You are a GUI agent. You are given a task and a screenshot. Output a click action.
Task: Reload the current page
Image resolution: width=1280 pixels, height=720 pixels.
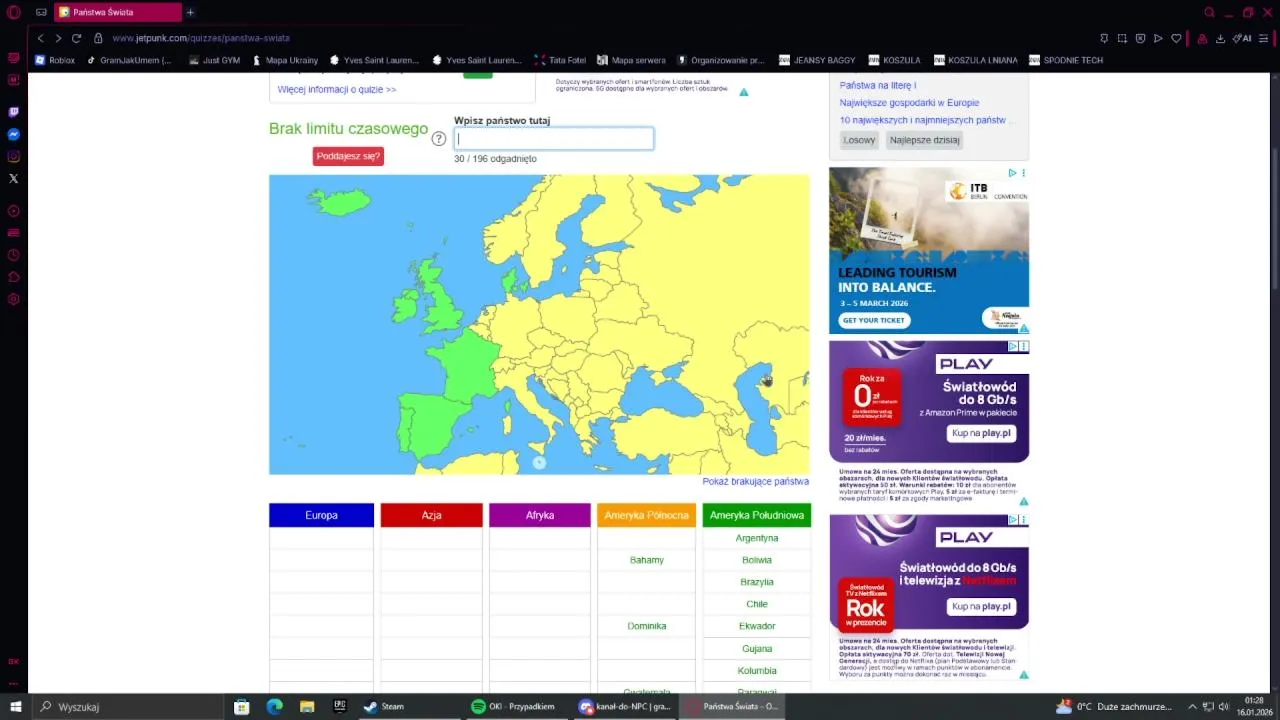[x=76, y=38]
